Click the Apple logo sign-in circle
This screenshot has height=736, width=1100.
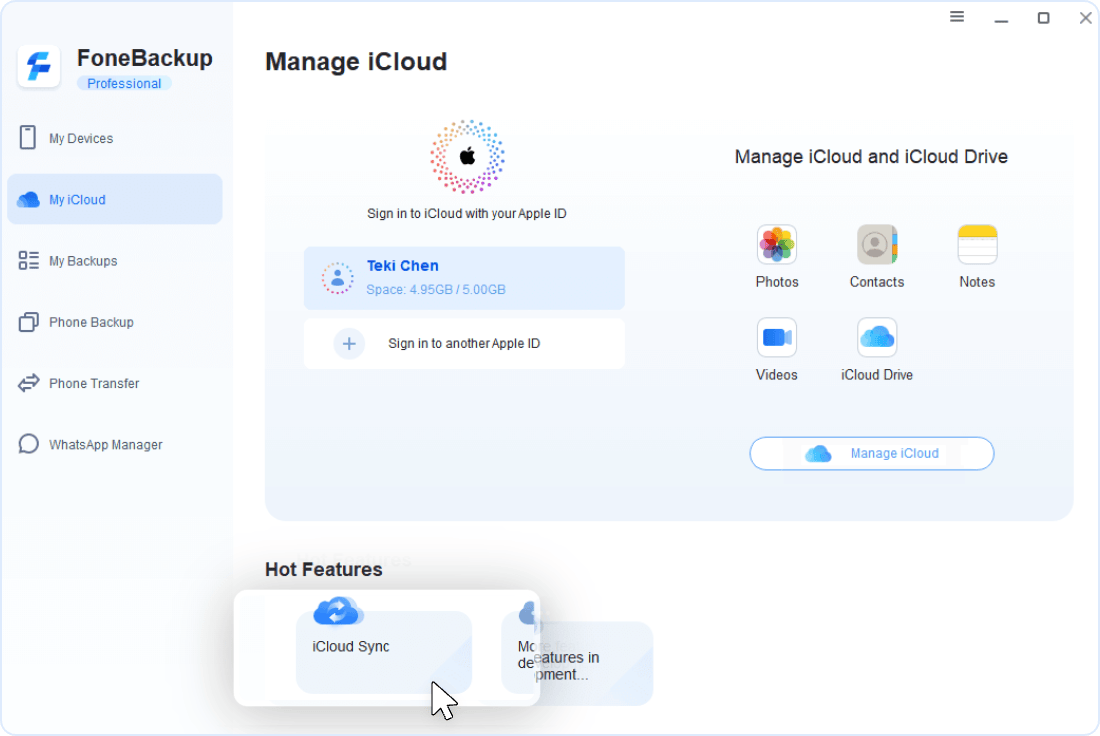(x=467, y=156)
